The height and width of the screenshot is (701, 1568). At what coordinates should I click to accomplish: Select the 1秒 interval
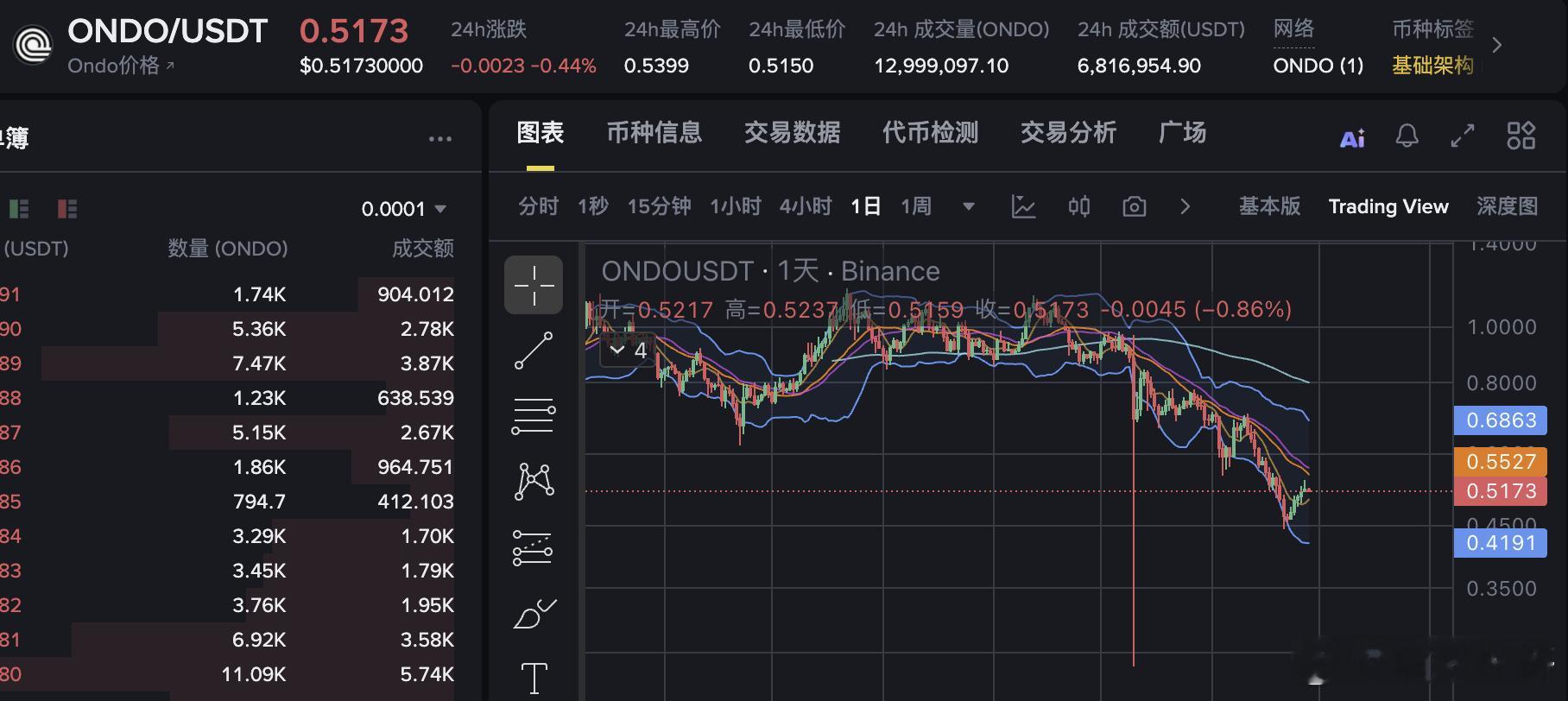(x=593, y=206)
